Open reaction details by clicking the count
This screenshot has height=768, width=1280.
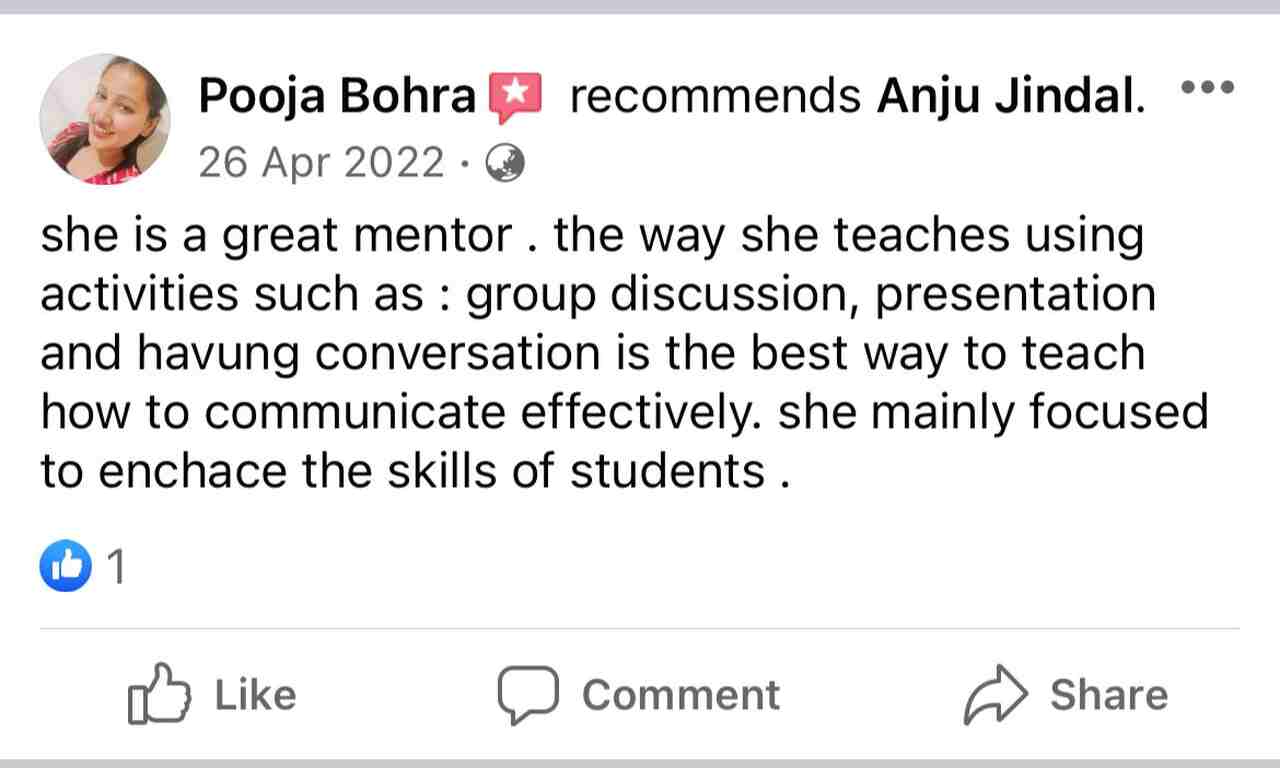coord(117,566)
